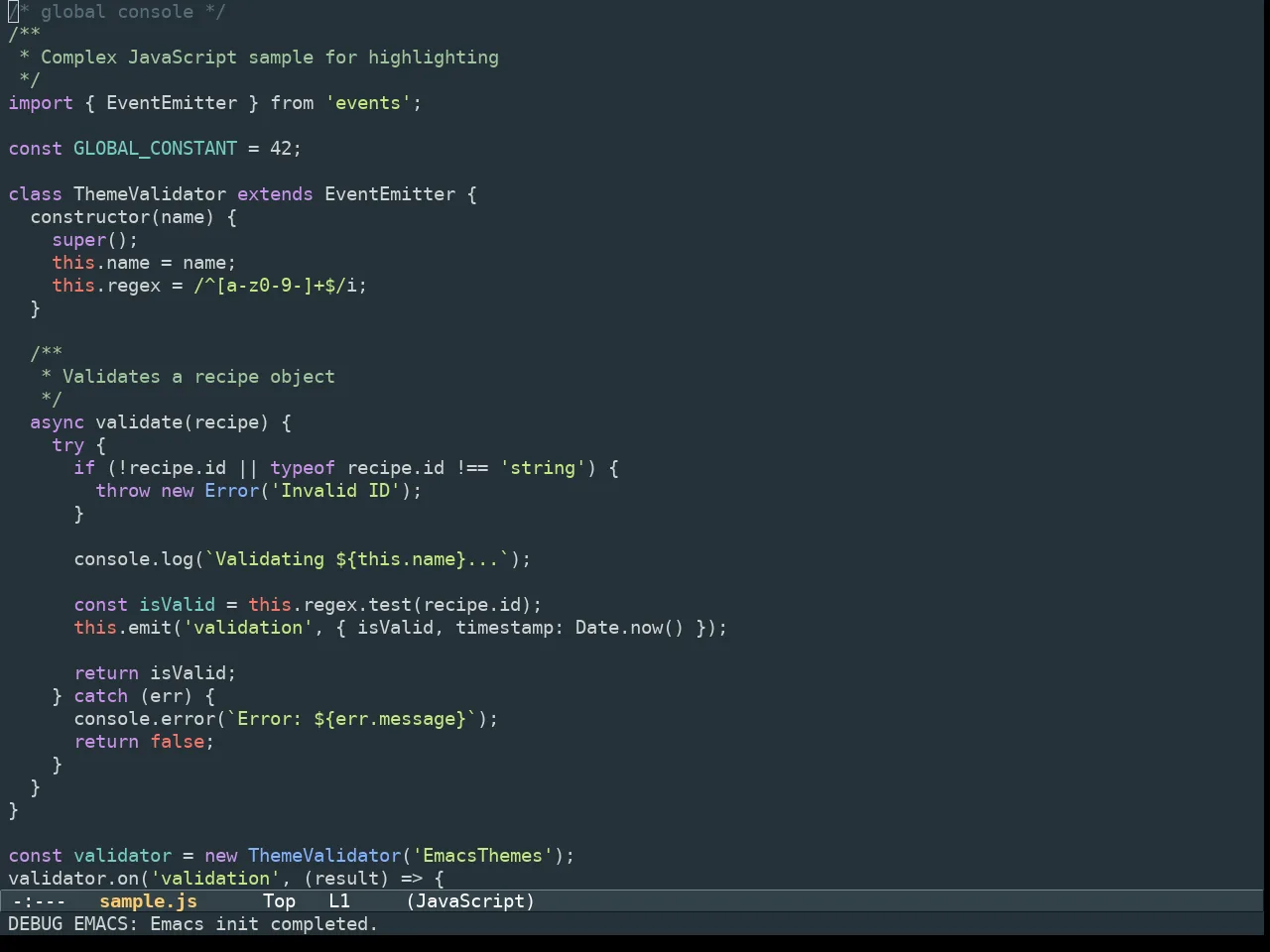The width and height of the screenshot is (1270, 952).
Task: Click the -:--- buffer status indicator
Action: tap(39, 901)
